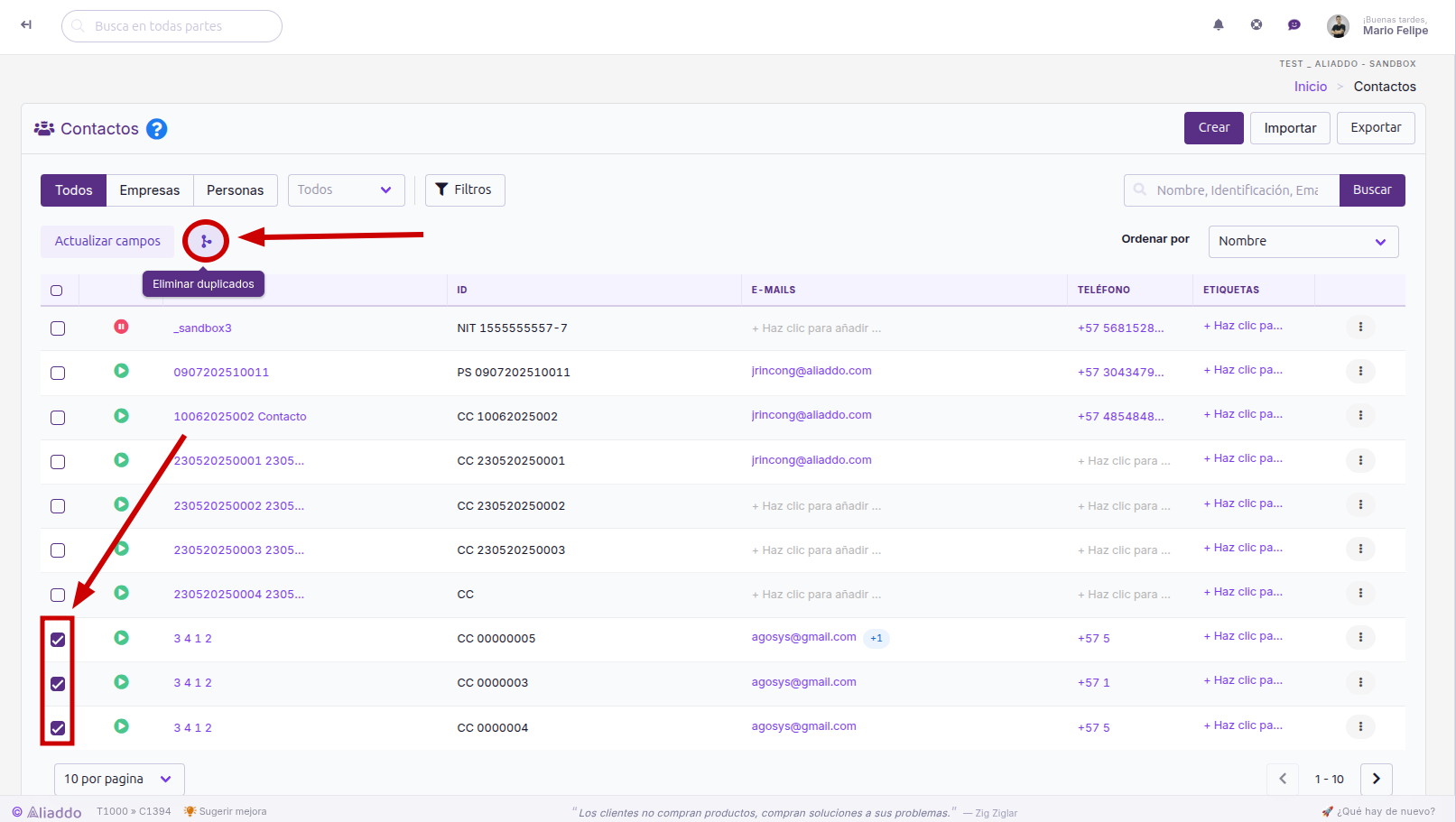The width and height of the screenshot is (1456, 822).
Task: Open the Todos status dropdown
Action: pos(347,190)
